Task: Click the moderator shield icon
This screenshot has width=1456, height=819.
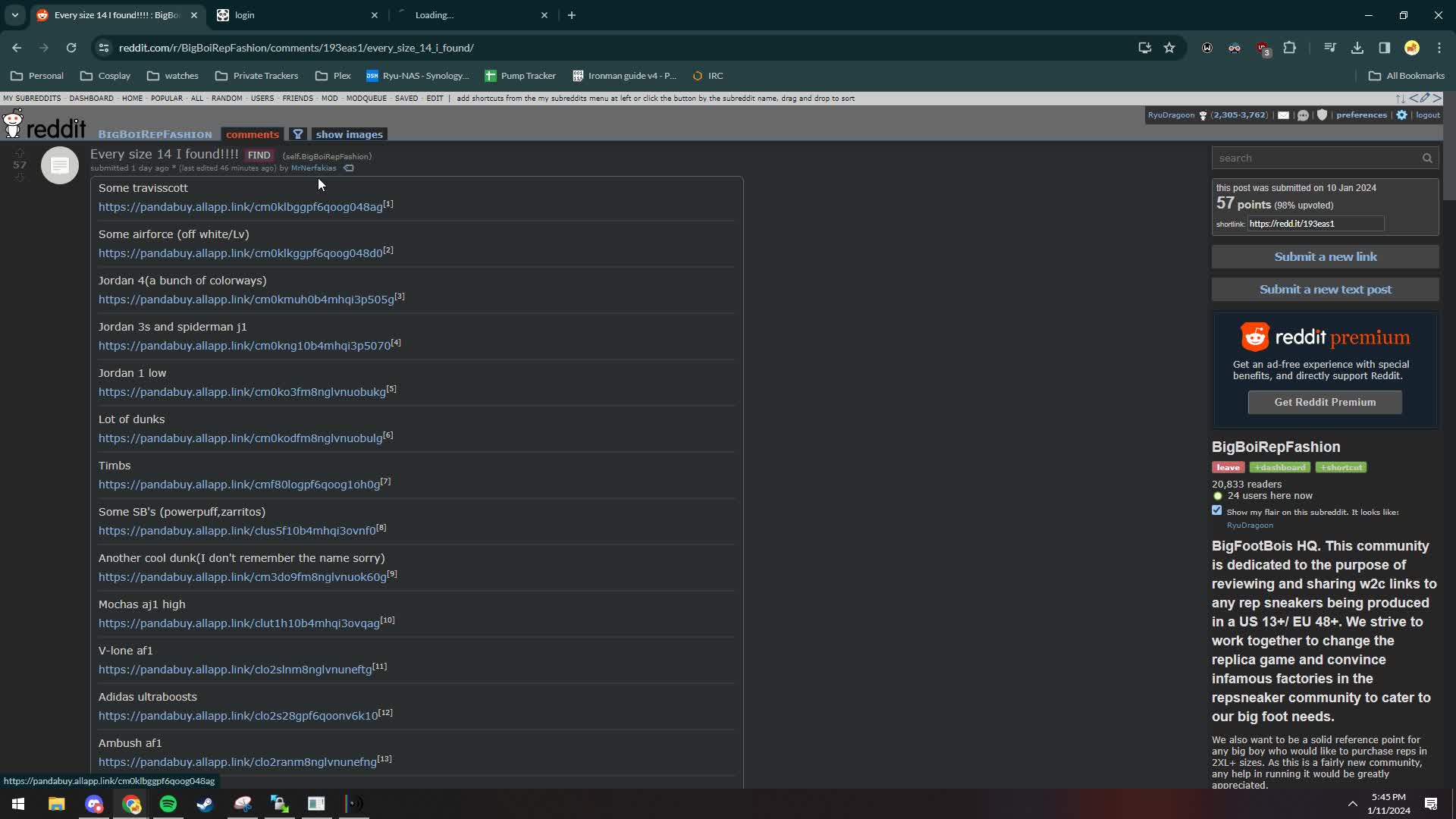Action: coord(1322,115)
